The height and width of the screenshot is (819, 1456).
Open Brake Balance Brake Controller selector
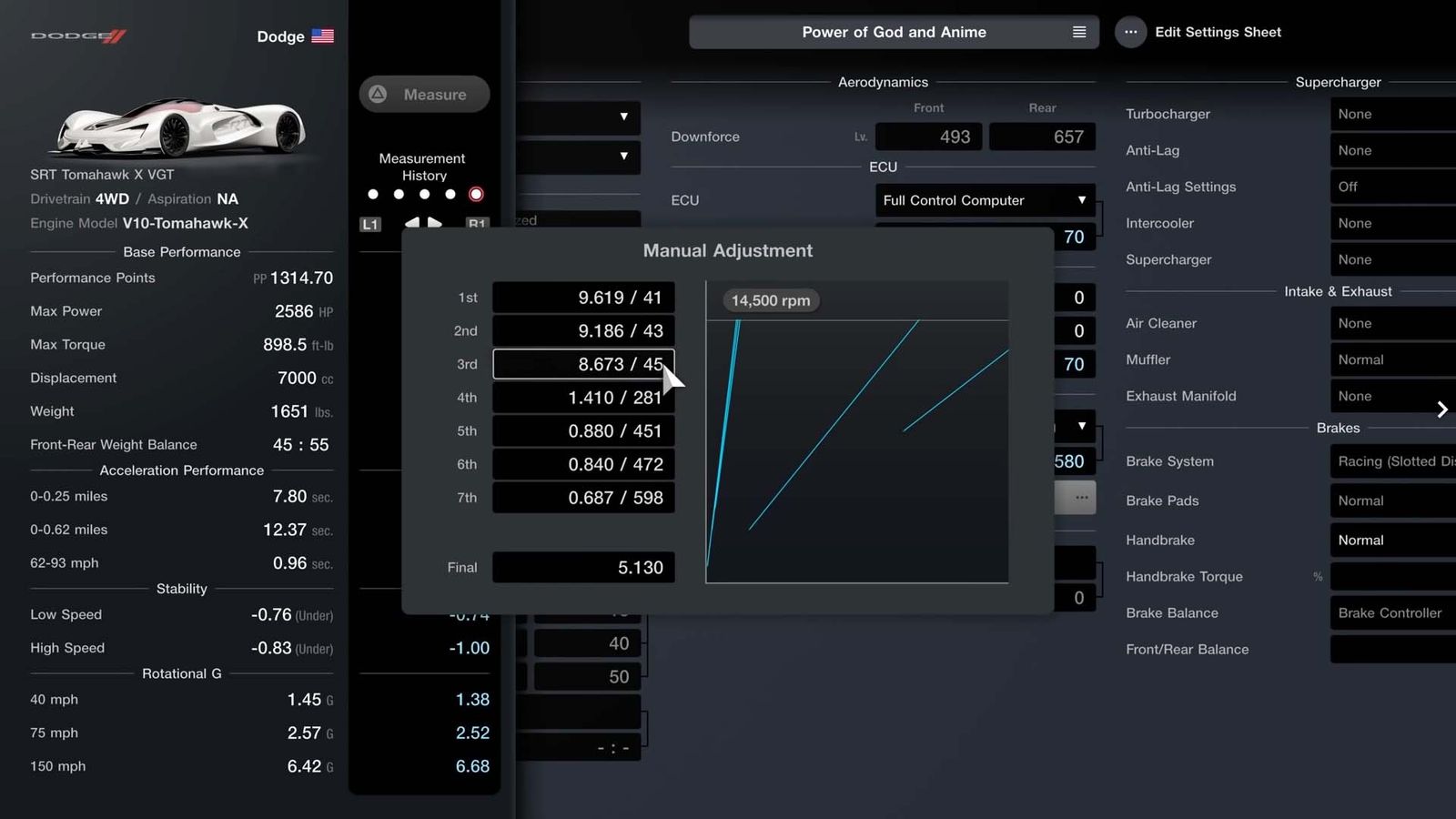click(x=1392, y=612)
